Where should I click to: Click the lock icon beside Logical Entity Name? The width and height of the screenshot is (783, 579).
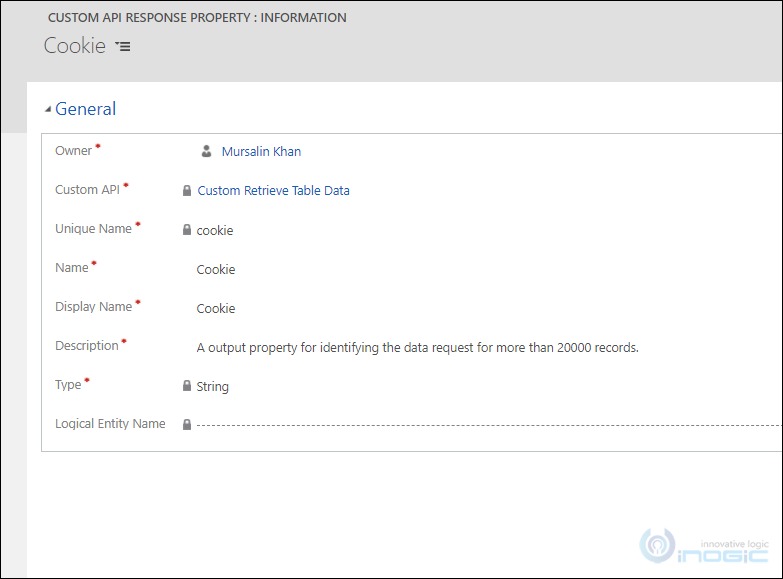pyautogui.click(x=187, y=425)
